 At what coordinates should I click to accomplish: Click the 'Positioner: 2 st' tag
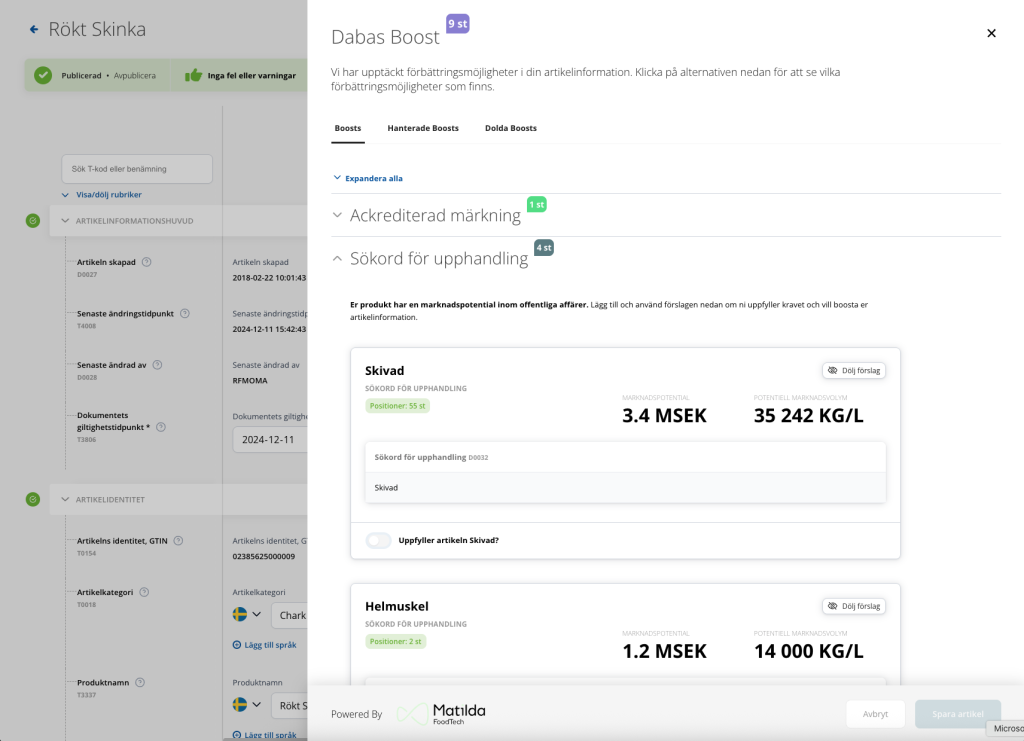(396, 642)
